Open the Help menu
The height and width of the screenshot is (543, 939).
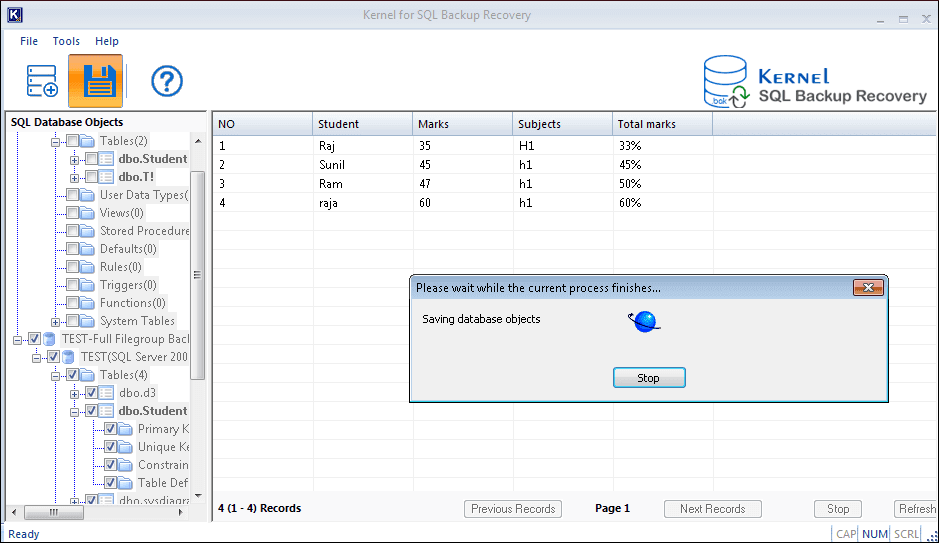click(107, 41)
